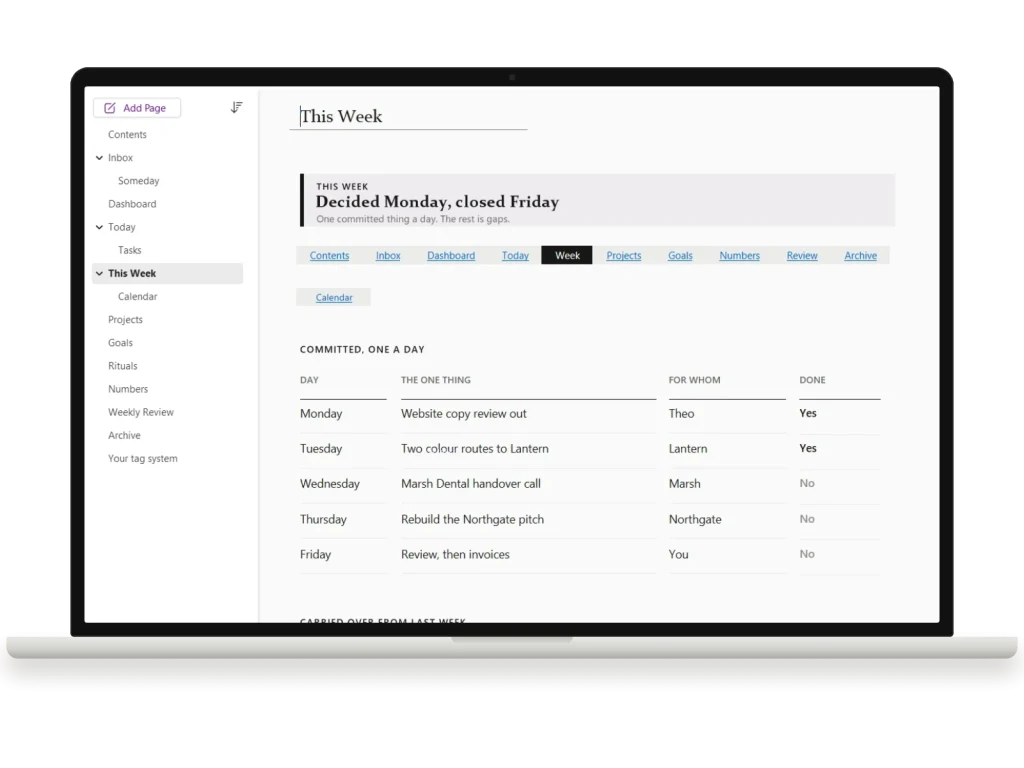Collapse the Today section chevron
The width and height of the screenshot is (1024, 768).
click(99, 227)
